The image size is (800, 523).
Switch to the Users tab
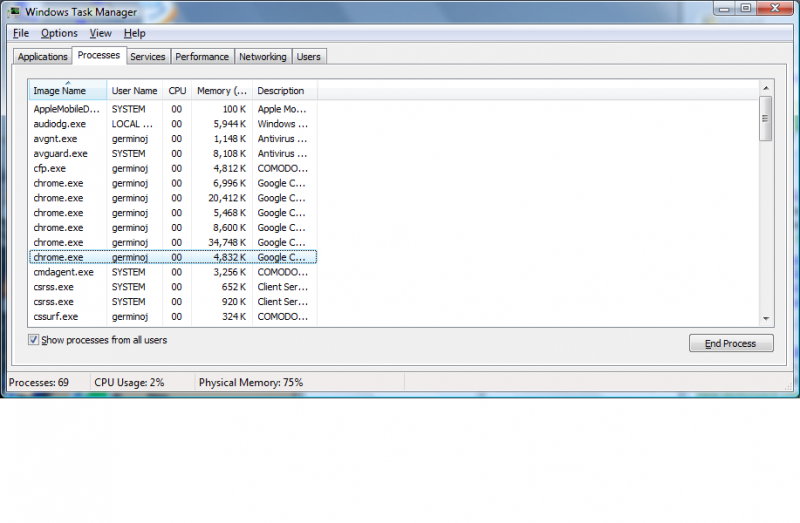(x=309, y=57)
